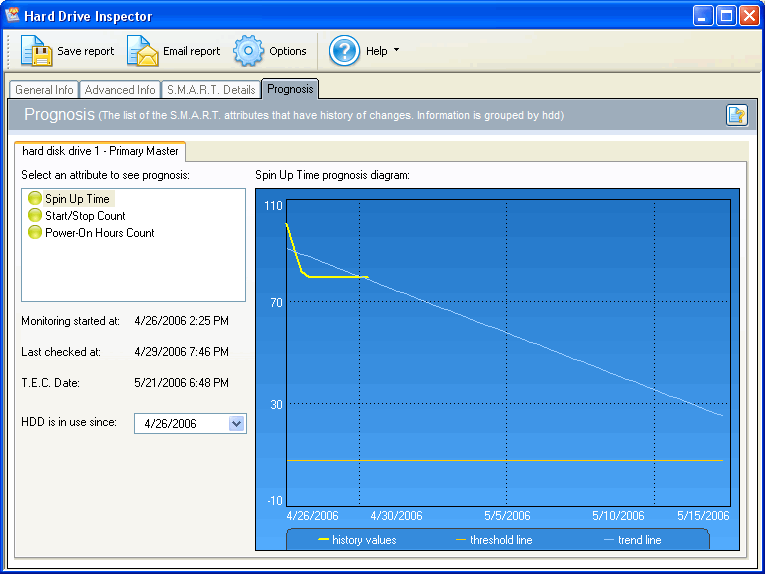Expand the Help dropdown arrow
This screenshot has height=574, width=765.
click(396, 50)
